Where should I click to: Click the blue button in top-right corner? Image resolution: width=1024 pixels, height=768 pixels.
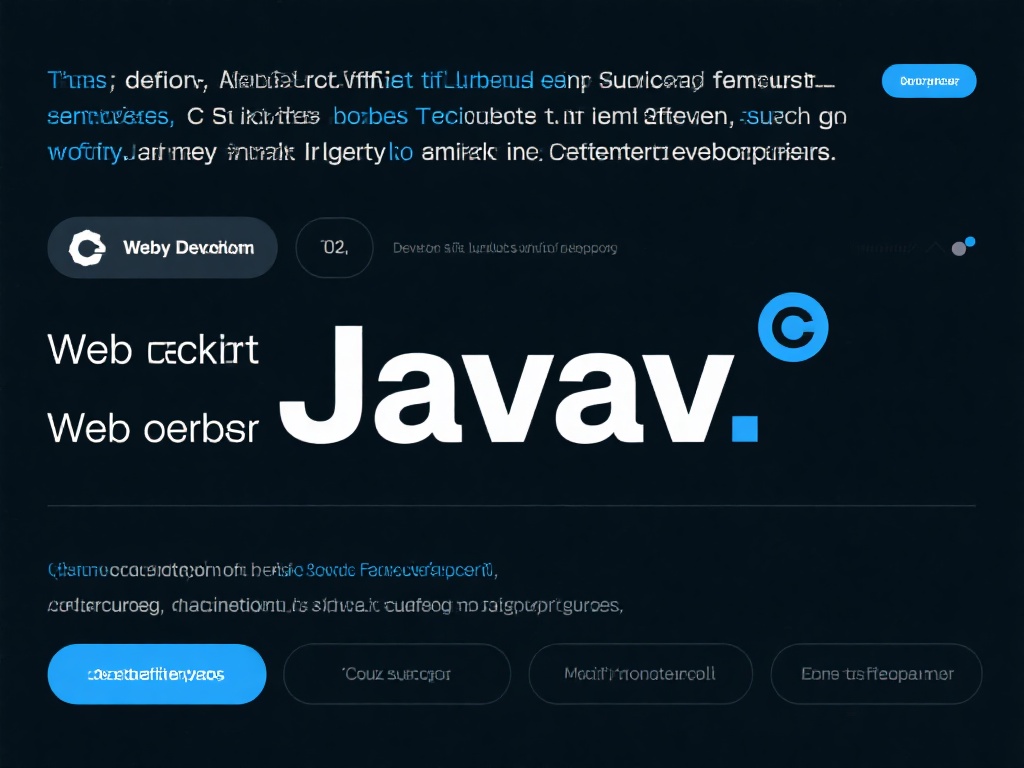click(929, 81)
